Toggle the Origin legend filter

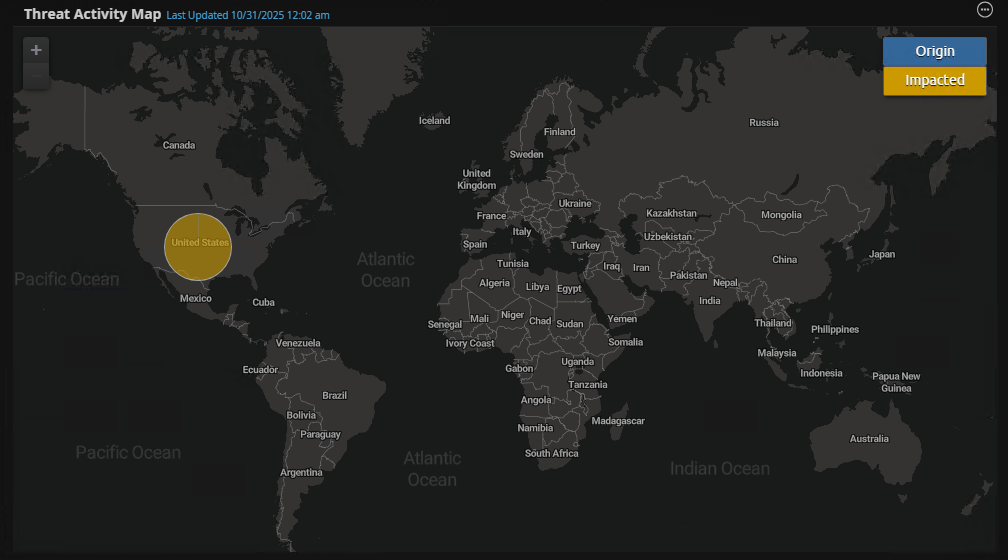point(934,51)
